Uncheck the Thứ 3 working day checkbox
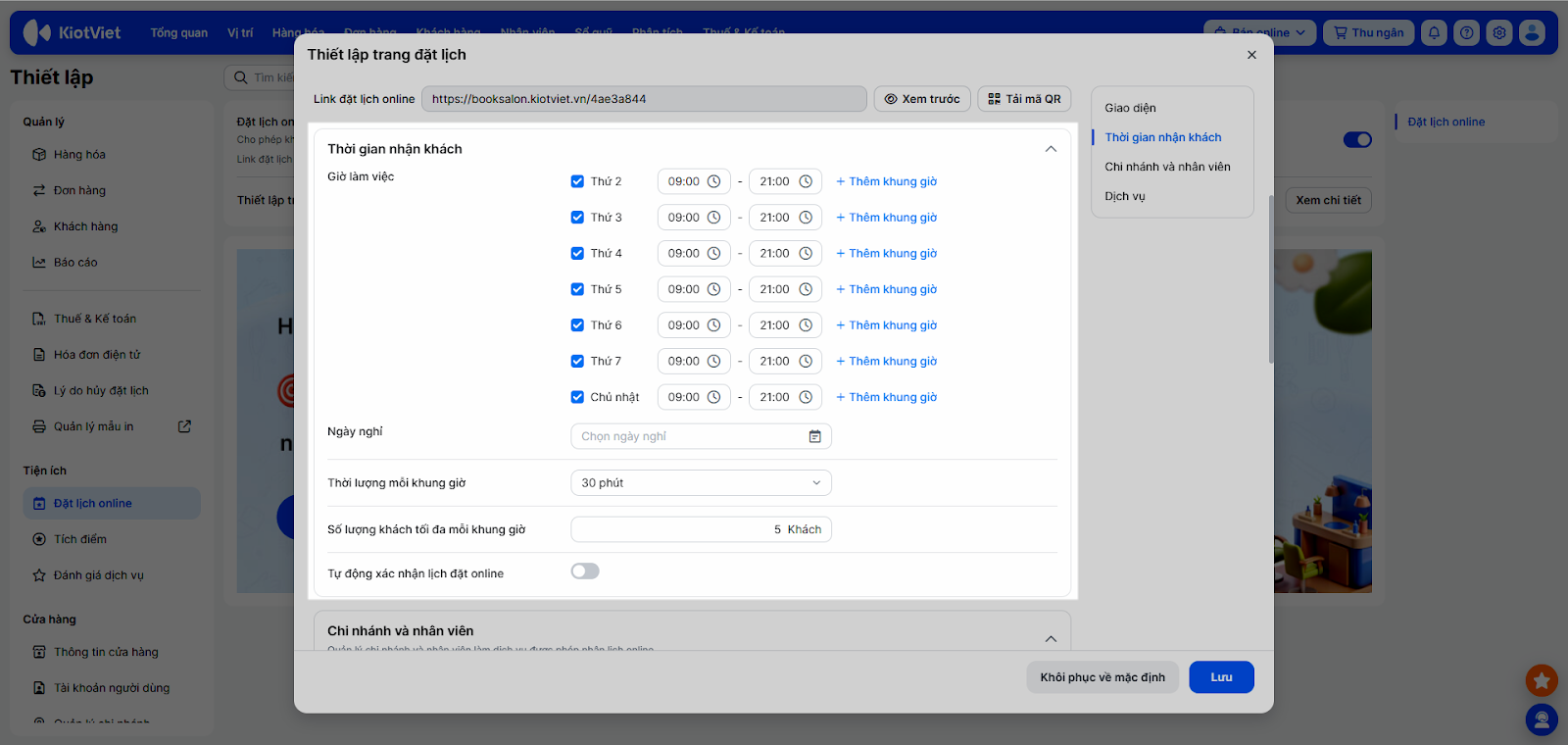 coord(577,218)
